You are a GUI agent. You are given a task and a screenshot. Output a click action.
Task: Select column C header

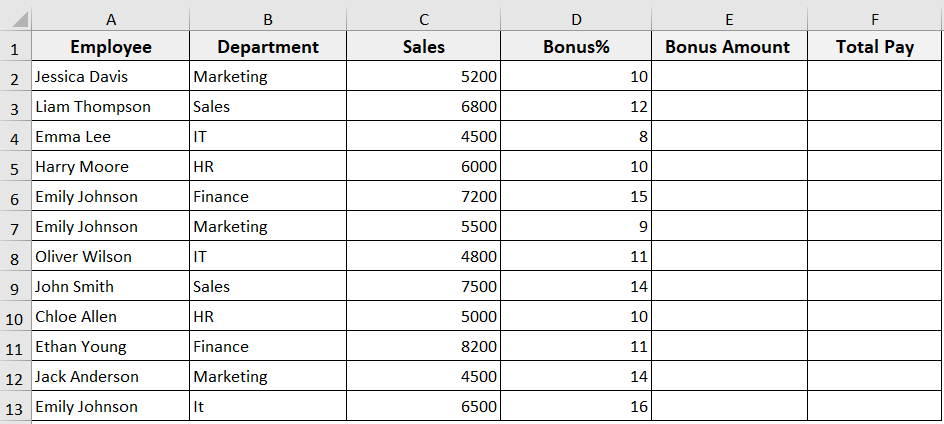pyautogui.click(x=424, y=20)
